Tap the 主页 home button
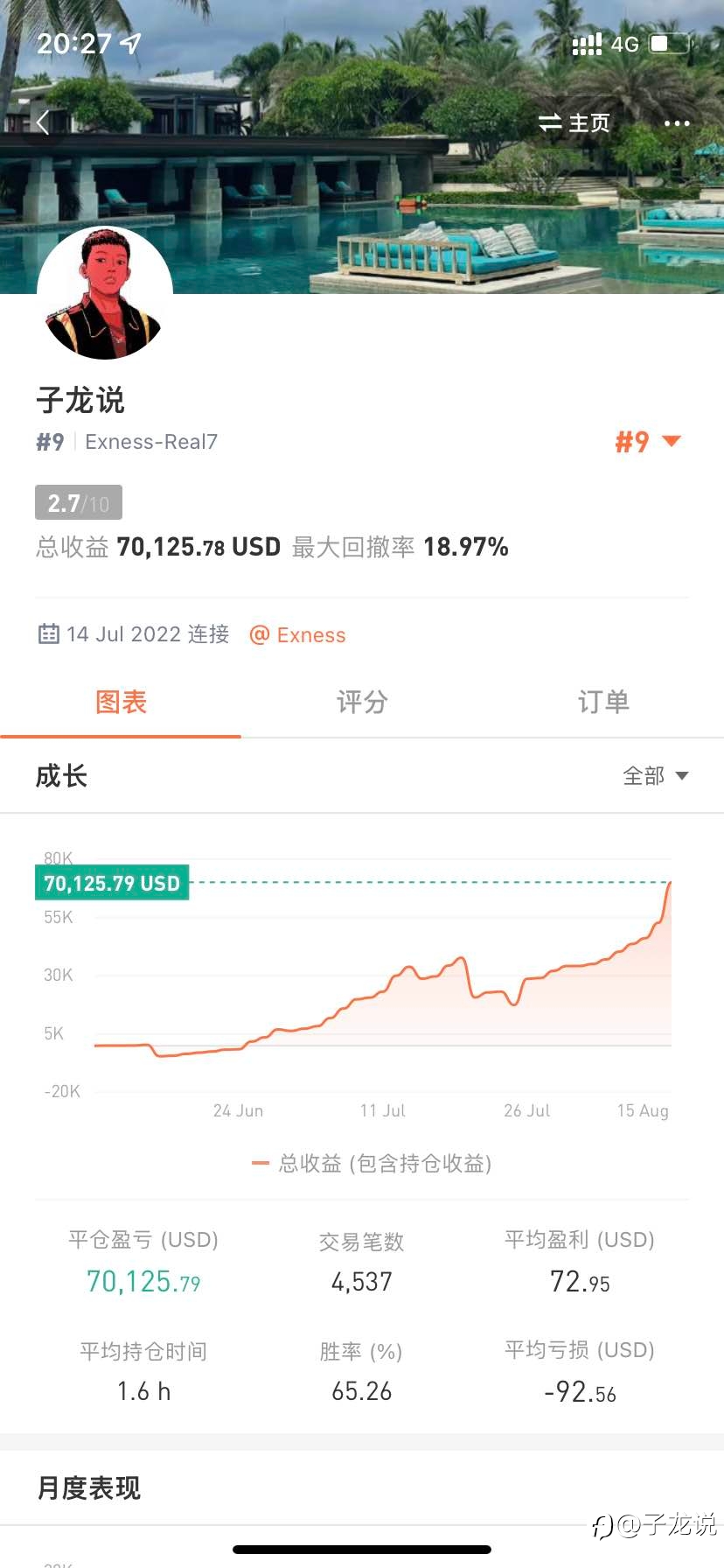The width and height of the screenshot is (724, 1568). pyautogui.click(x=589, y=123)
